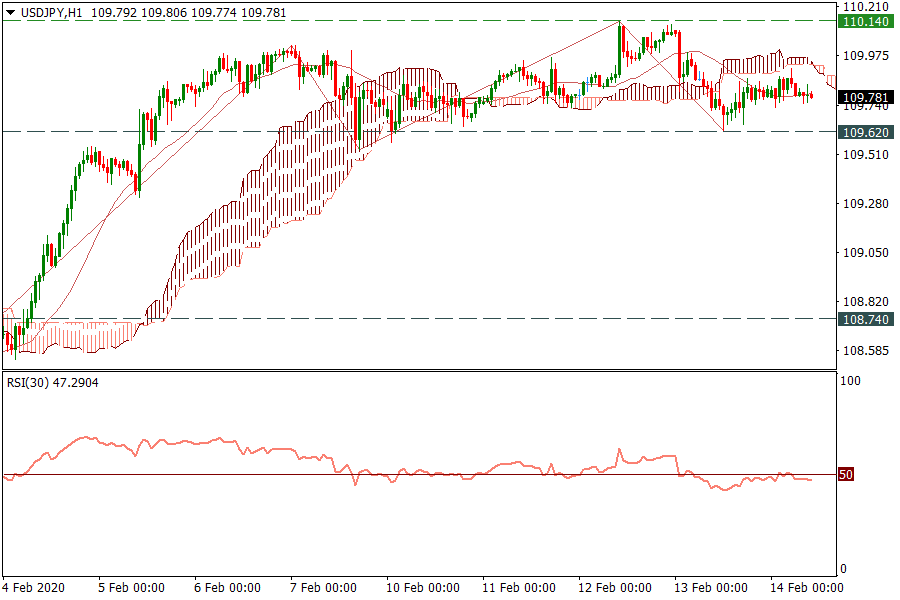Click the RSI(30) 47.2904 indicator label

[53, 382]
